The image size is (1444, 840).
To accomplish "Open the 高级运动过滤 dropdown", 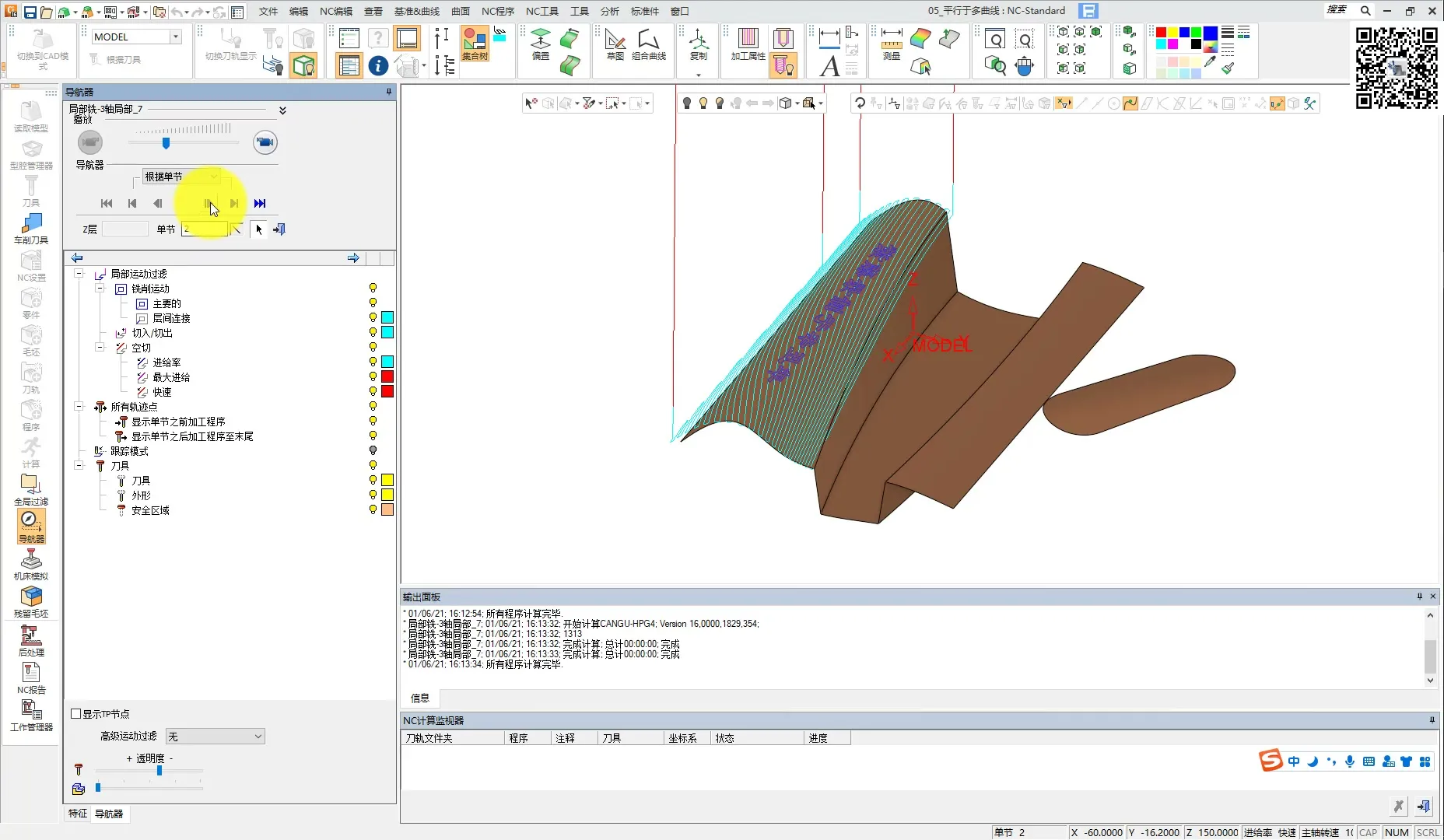I will [x=216, y=737].
